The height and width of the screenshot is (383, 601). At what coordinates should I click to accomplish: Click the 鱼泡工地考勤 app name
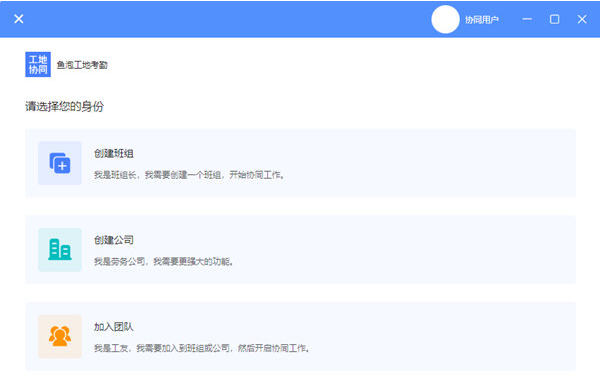[x=82, y=65]
